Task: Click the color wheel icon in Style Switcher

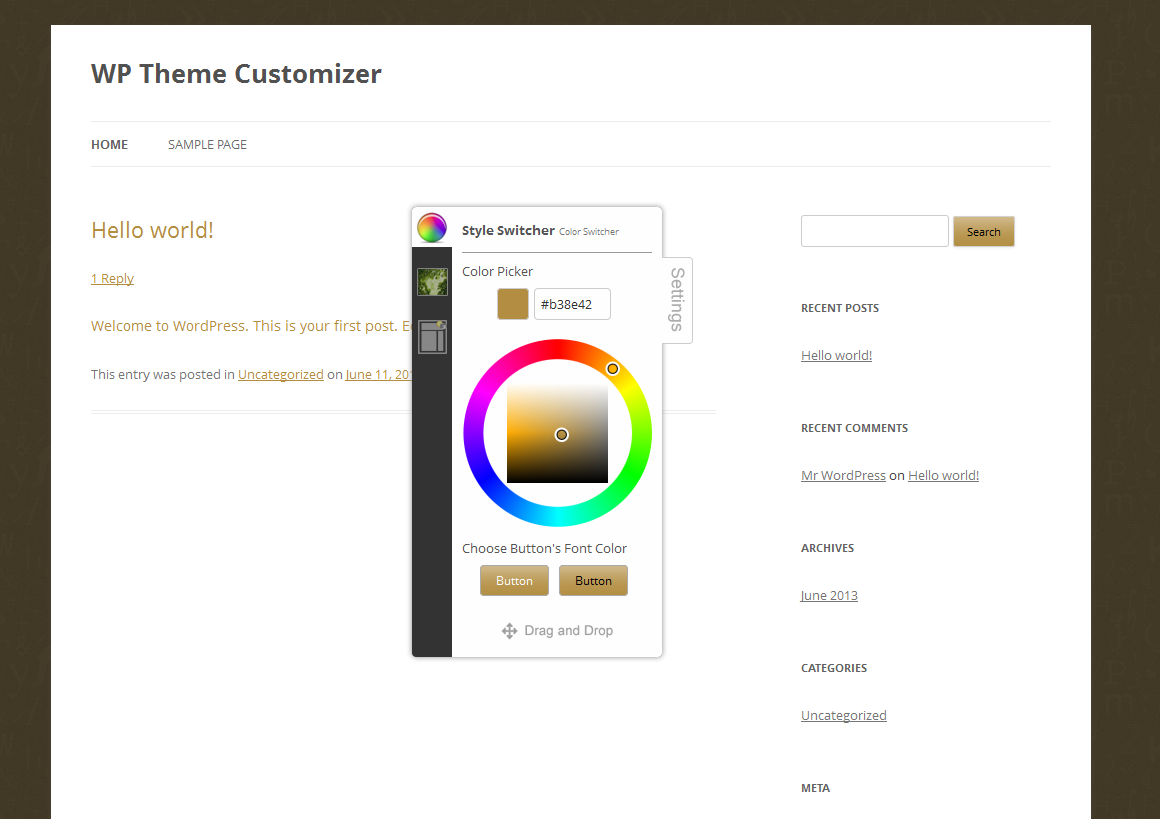Action: tap(432, 228)
